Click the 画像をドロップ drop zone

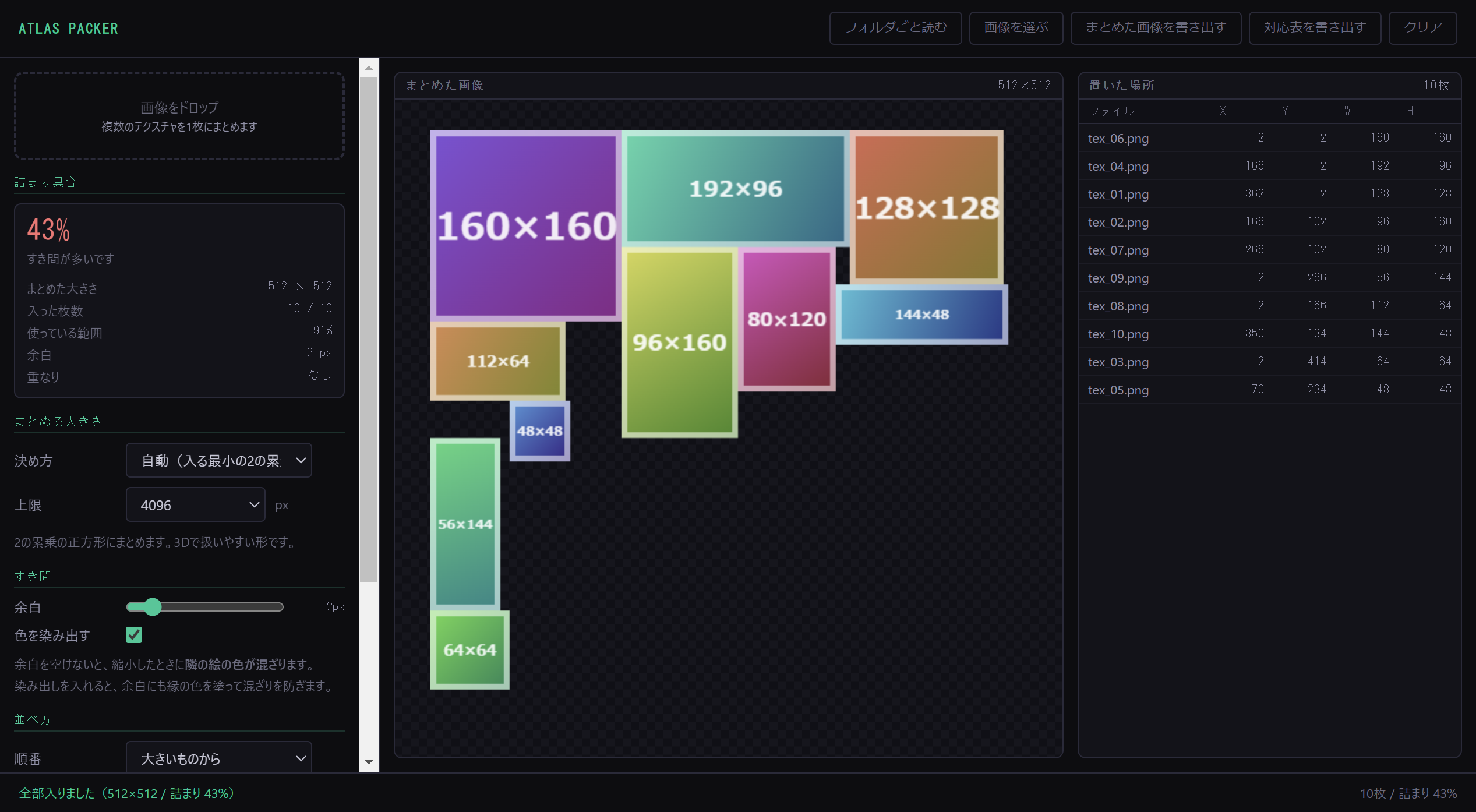coord(179,116)
